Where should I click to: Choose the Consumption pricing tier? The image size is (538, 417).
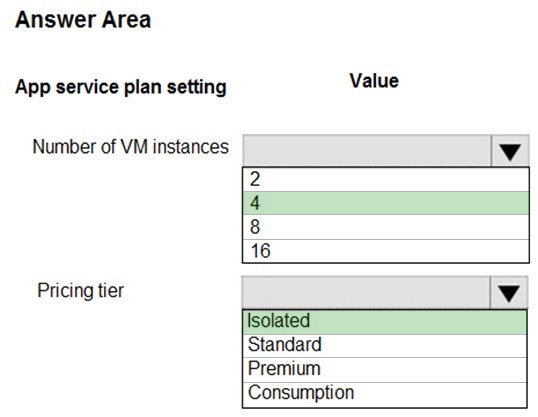click(385, 395)
